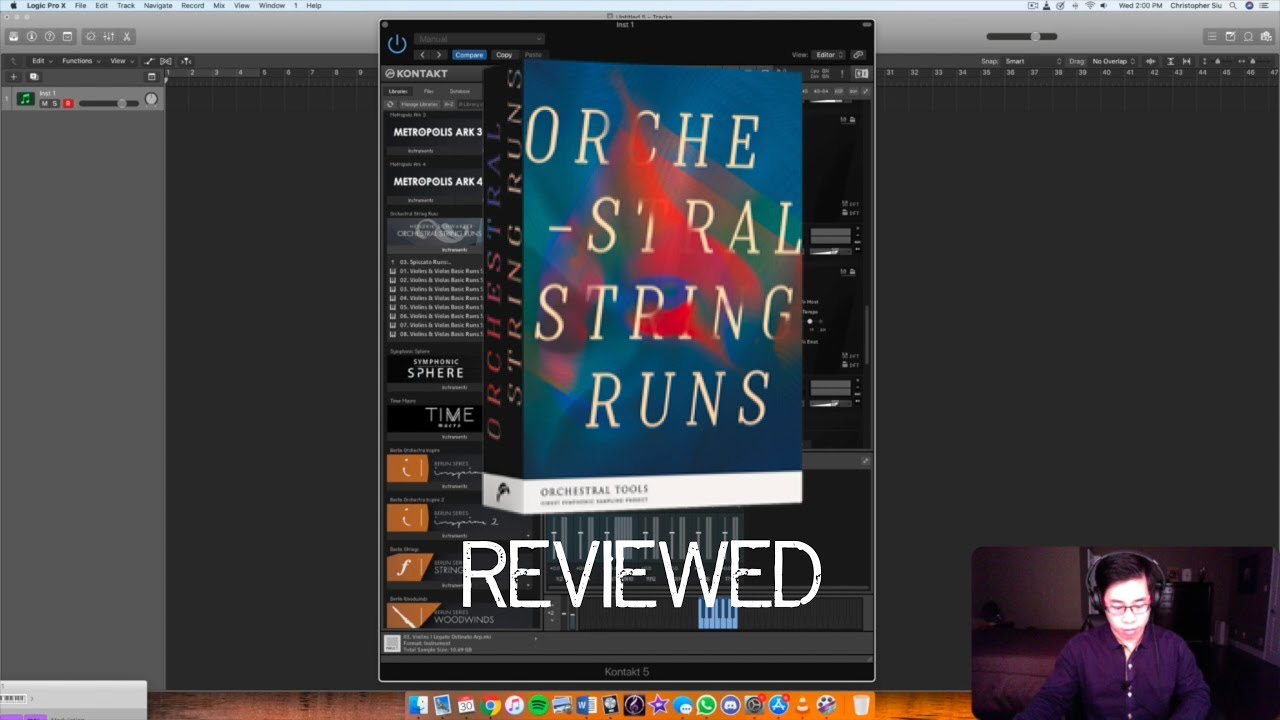The width and height of the screenshot is (1280, 720).
Task: Open the Trash in the Dock
Action: pos(861,705)
